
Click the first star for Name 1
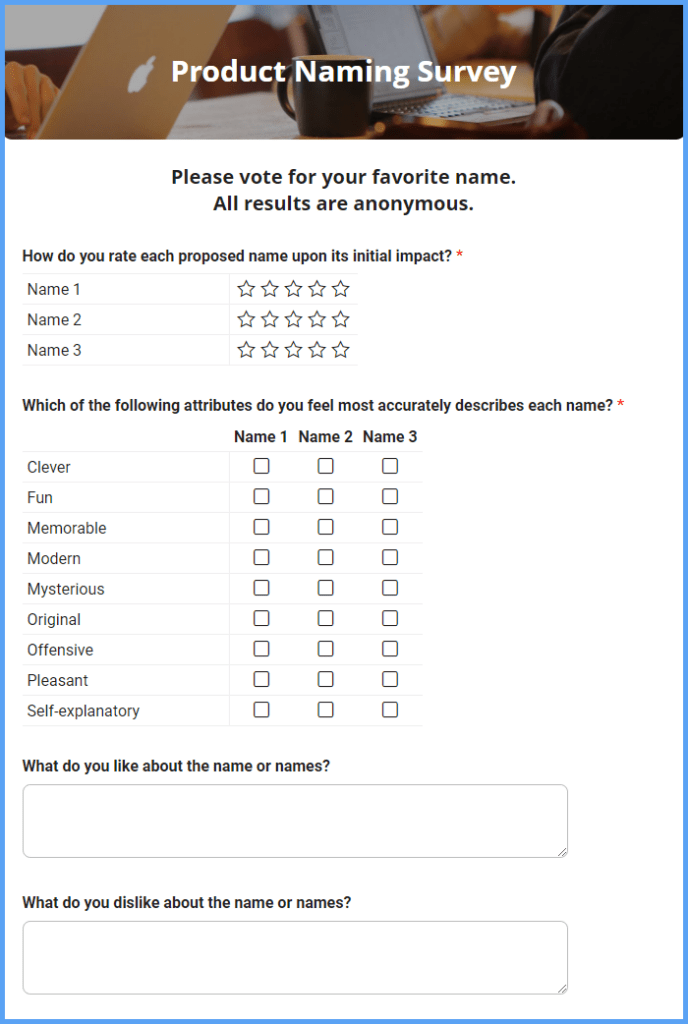pos(246,288)
